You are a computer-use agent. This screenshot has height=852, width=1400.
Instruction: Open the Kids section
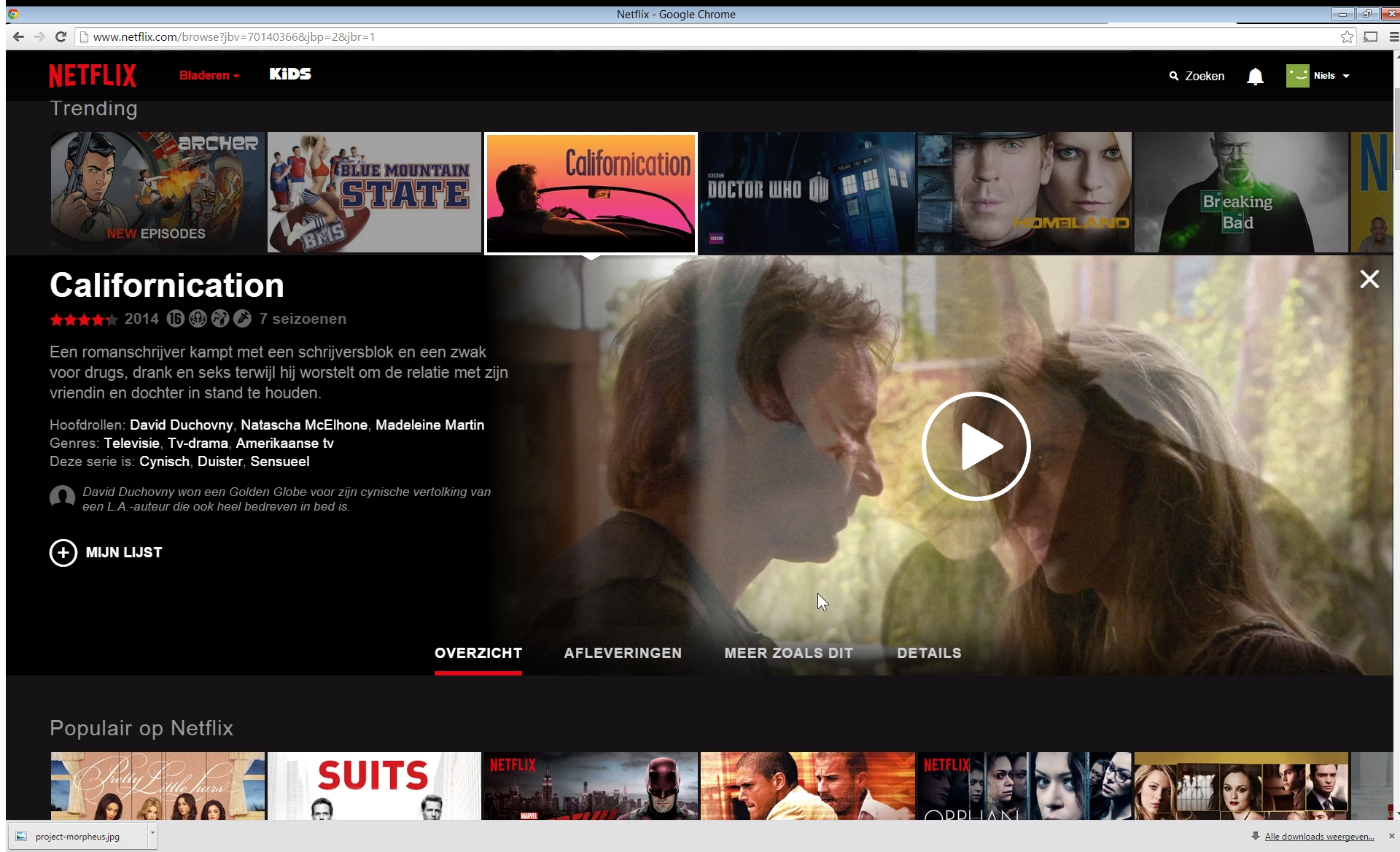point(290,74)
